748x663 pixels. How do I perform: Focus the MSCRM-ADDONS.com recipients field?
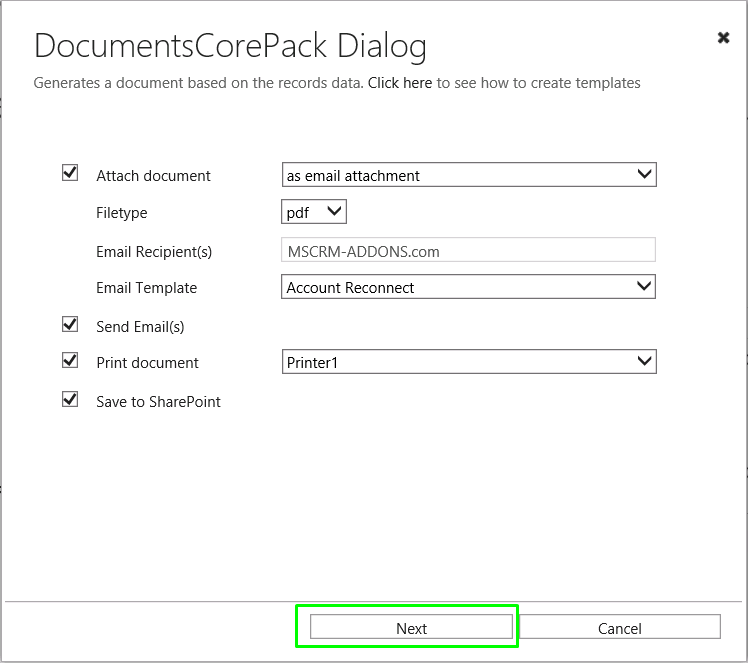coord(468,249)
